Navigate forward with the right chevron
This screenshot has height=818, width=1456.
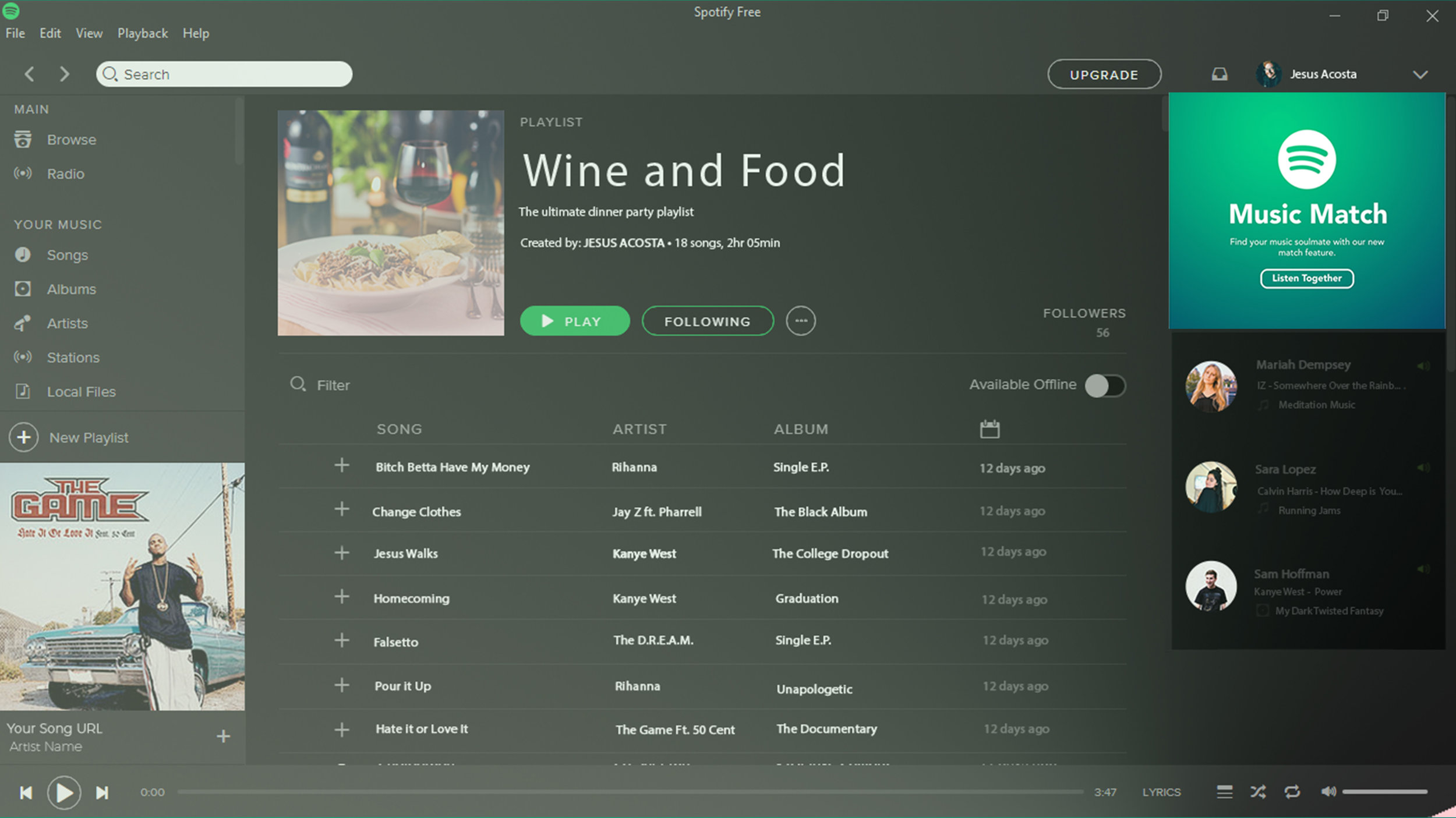tap(65, 74)
